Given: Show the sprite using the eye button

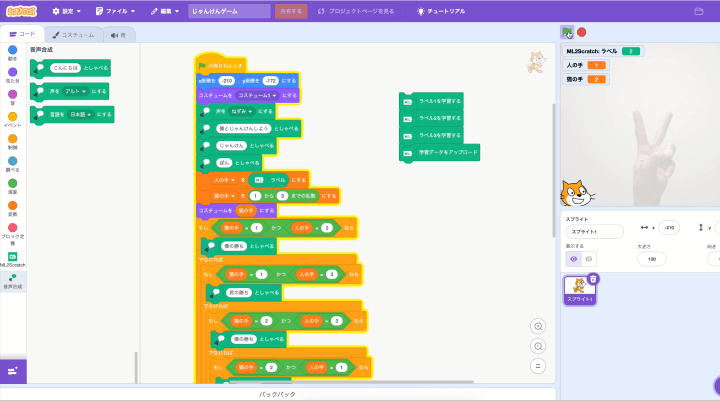Looking at the screenshot, I should [x=574, y=259].
